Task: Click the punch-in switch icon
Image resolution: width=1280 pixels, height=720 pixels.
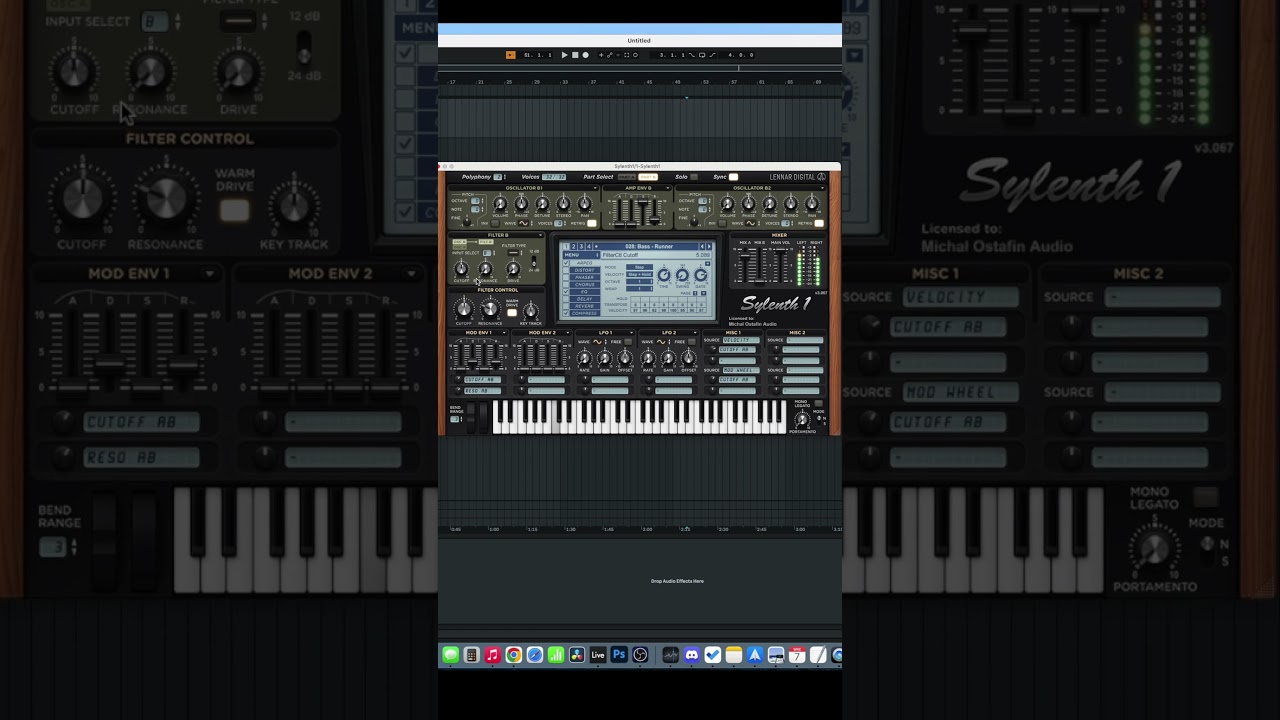Action: pos(691,55)
